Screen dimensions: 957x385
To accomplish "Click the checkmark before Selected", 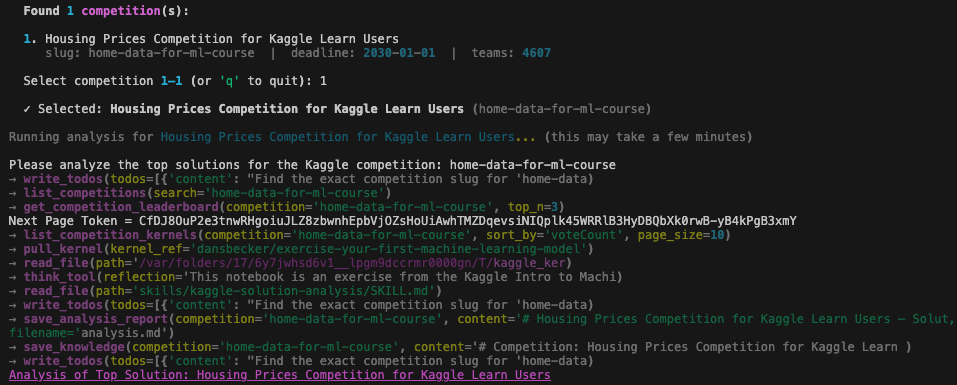I will 27,109.
